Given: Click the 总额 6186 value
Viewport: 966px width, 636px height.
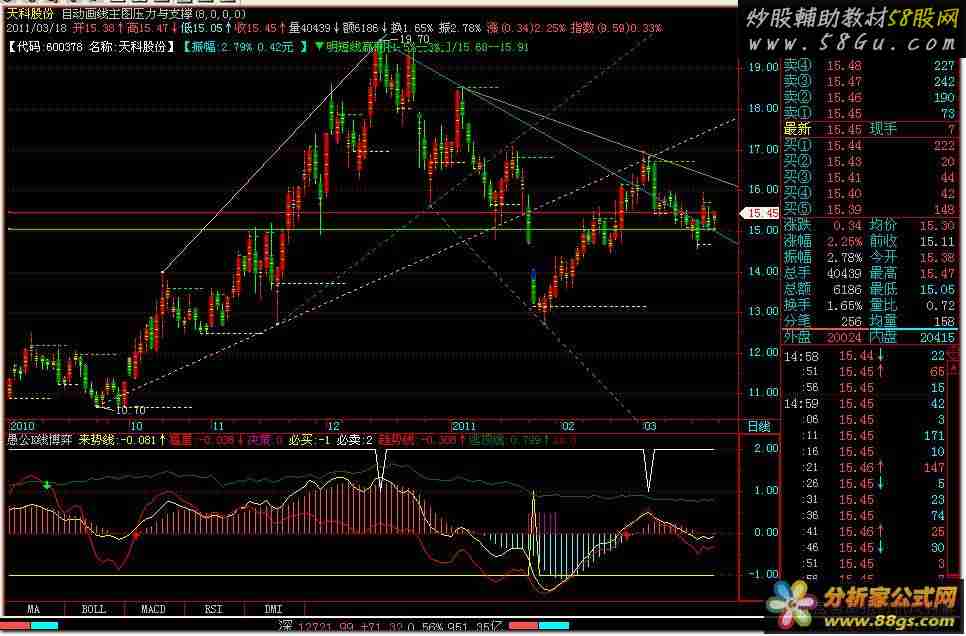Looking at the screenshot, I should 848,290.
